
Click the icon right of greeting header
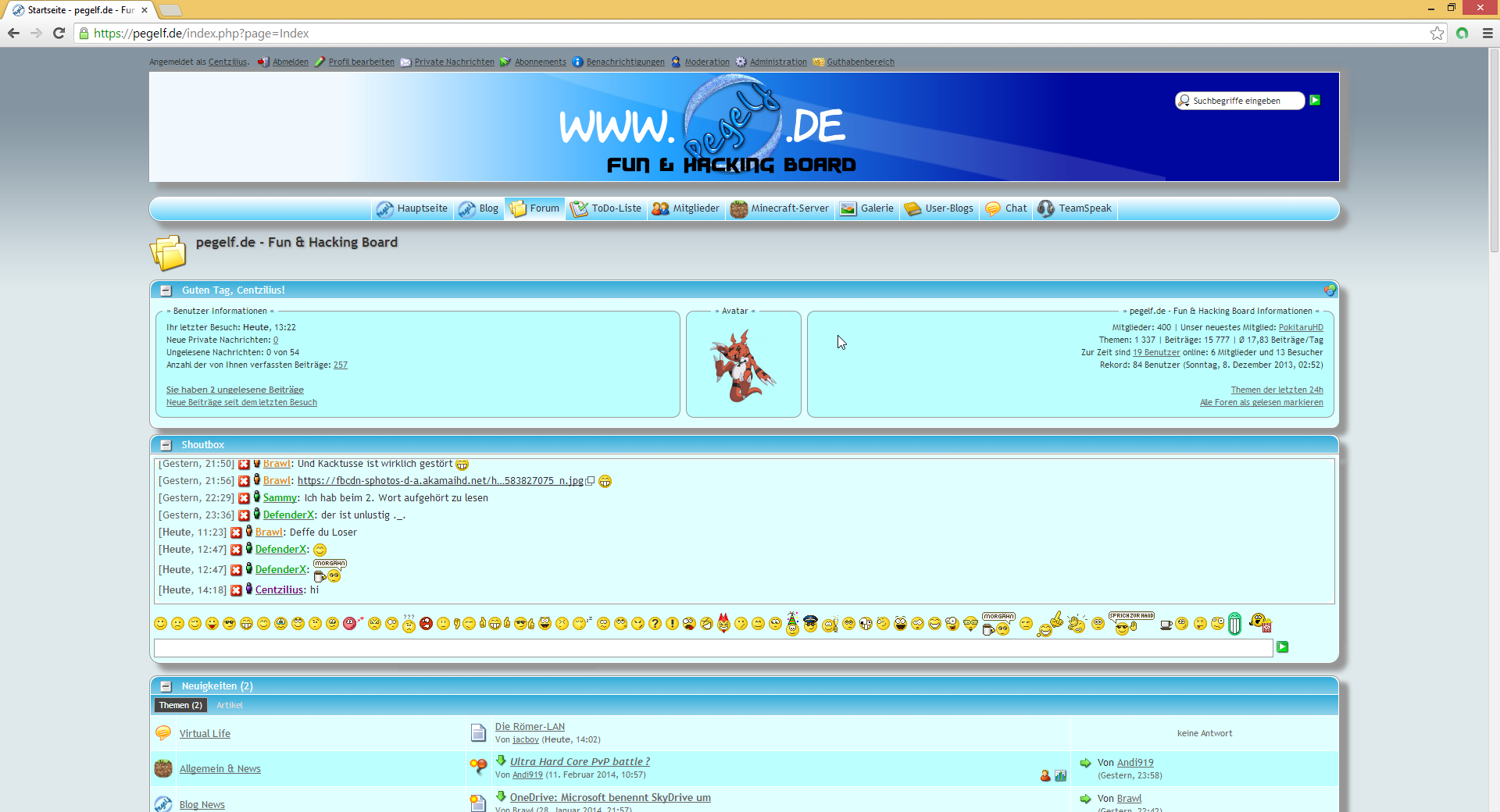point(1330,290)
